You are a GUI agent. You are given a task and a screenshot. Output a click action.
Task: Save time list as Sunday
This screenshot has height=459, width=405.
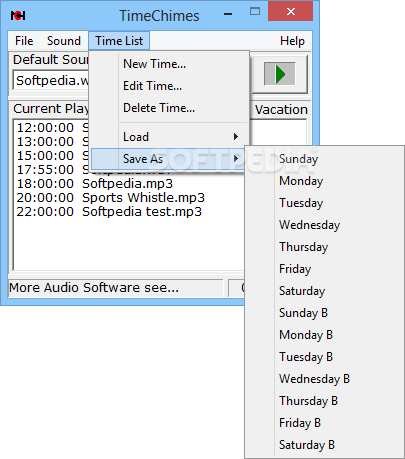pyautogui.click(x=324, y=159)
